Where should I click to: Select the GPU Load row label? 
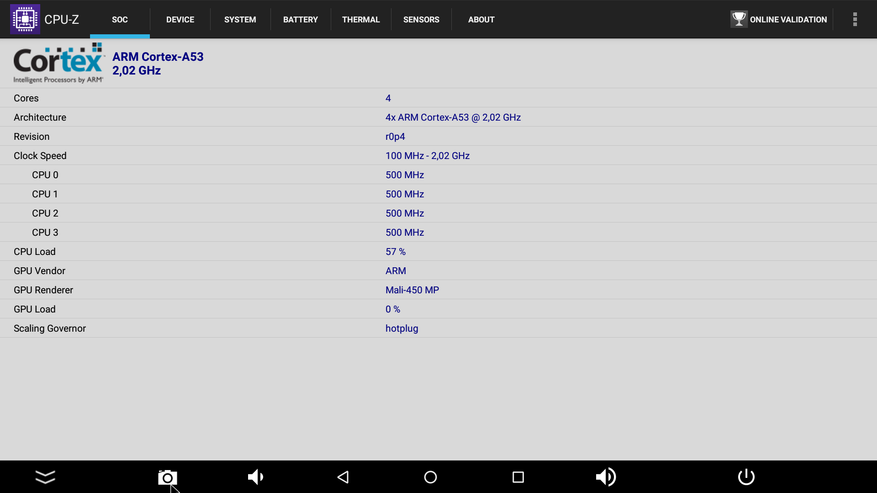tap(34, 309)
